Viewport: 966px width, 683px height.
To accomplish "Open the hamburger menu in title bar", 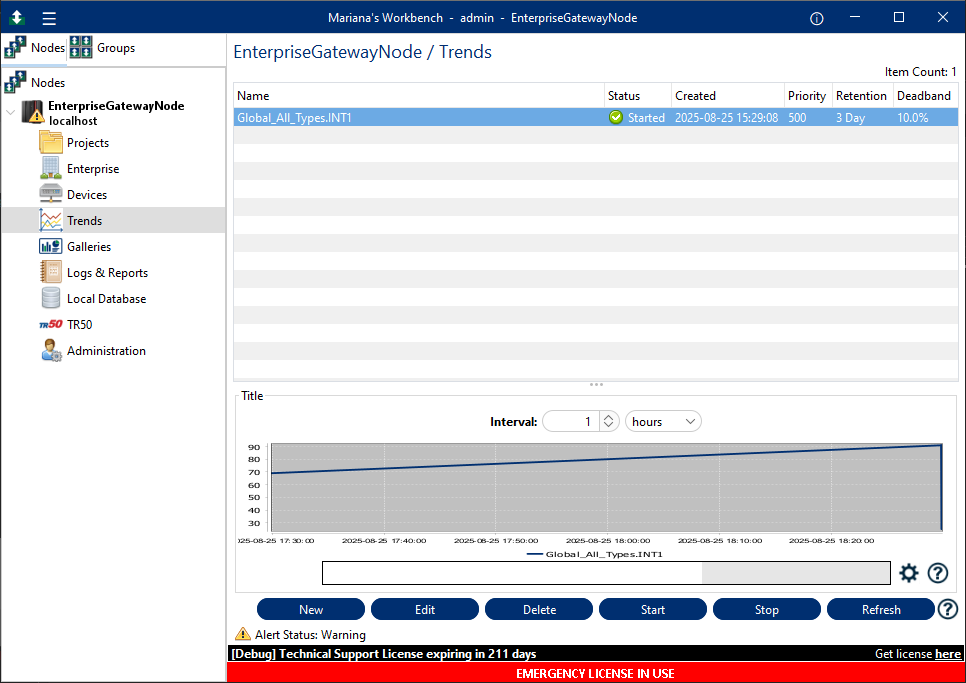I will tap(49, 18).
